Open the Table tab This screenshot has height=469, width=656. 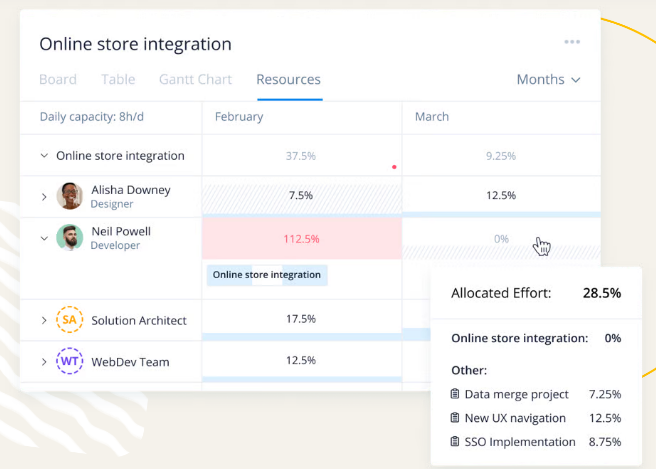pos(118,80)
